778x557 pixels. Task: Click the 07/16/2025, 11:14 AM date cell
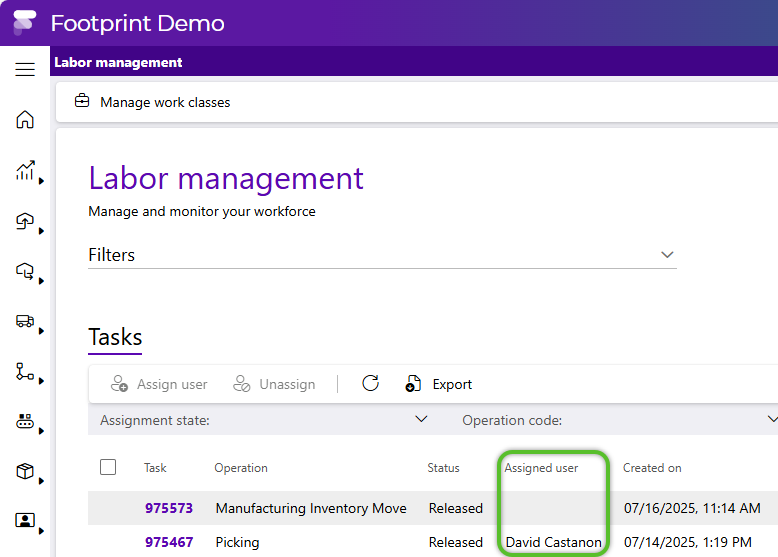point(692,508)
